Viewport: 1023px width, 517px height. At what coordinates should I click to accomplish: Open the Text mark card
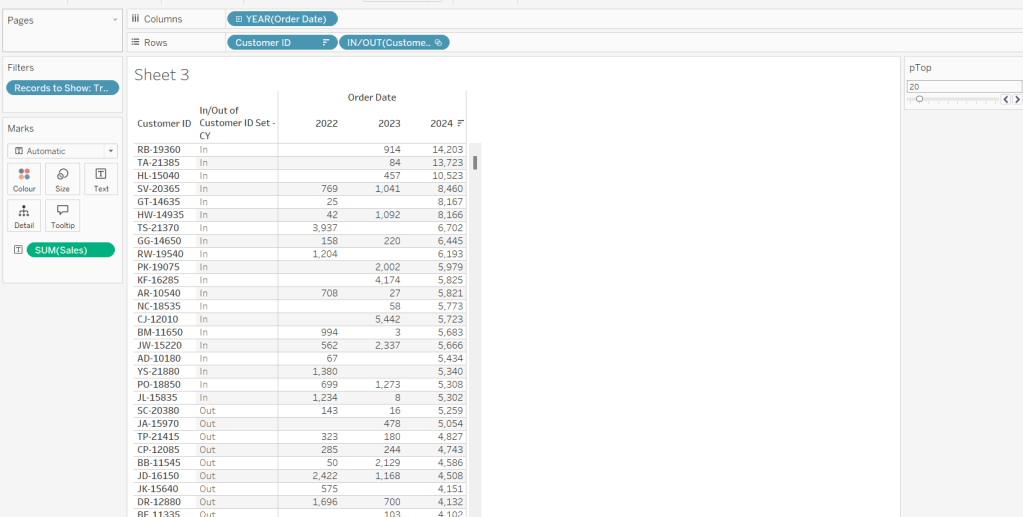coord(101,180)
